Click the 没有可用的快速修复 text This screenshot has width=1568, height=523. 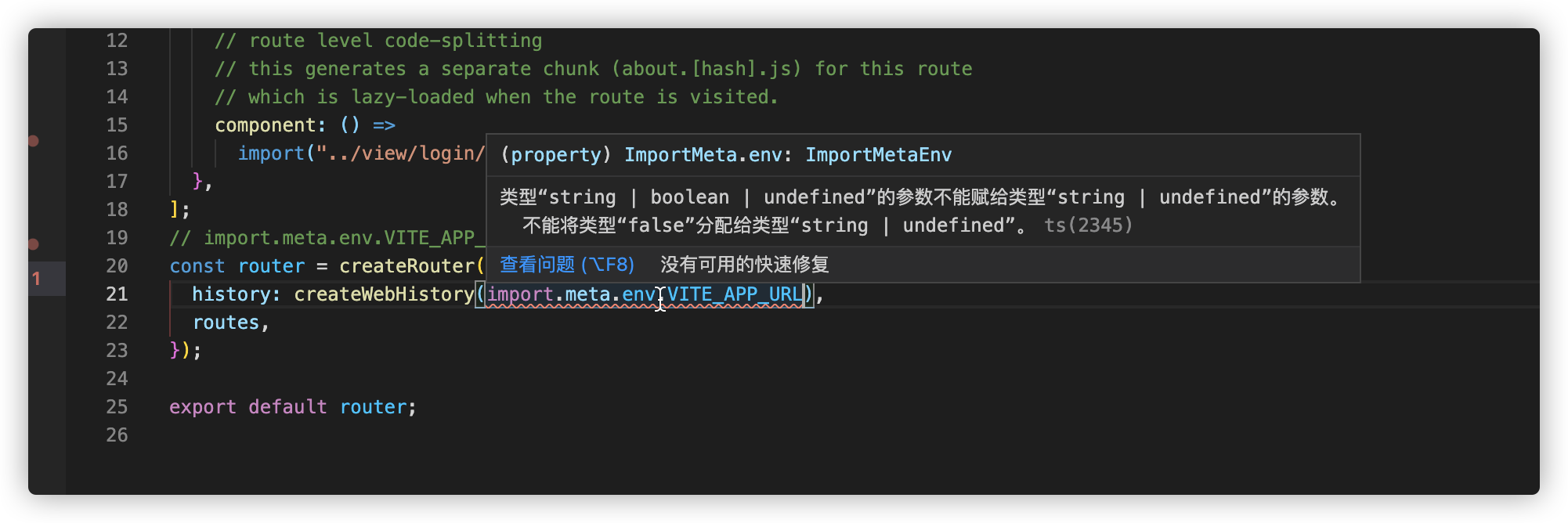(x=745, y=265)
